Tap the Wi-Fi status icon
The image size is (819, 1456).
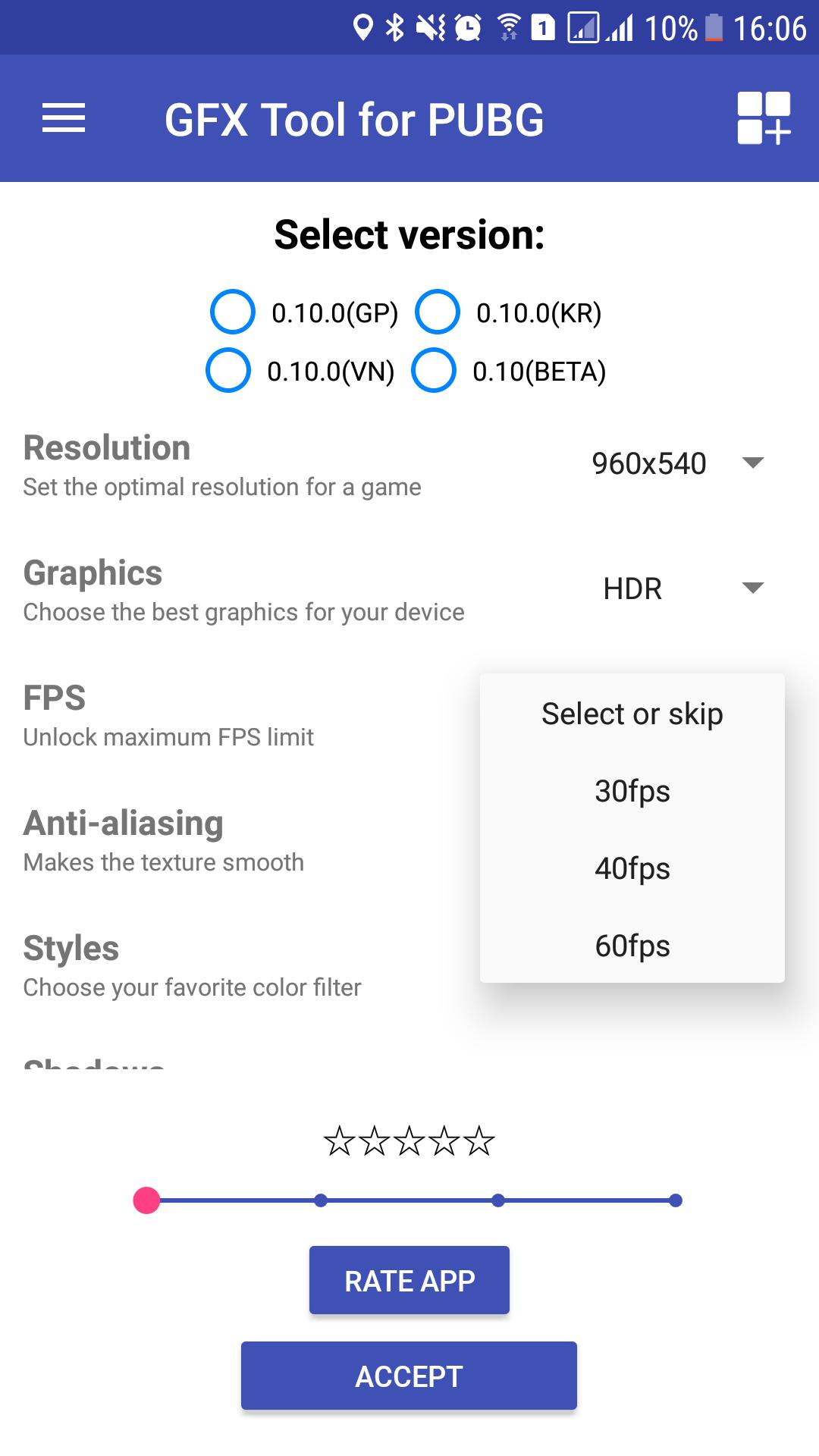510,28
